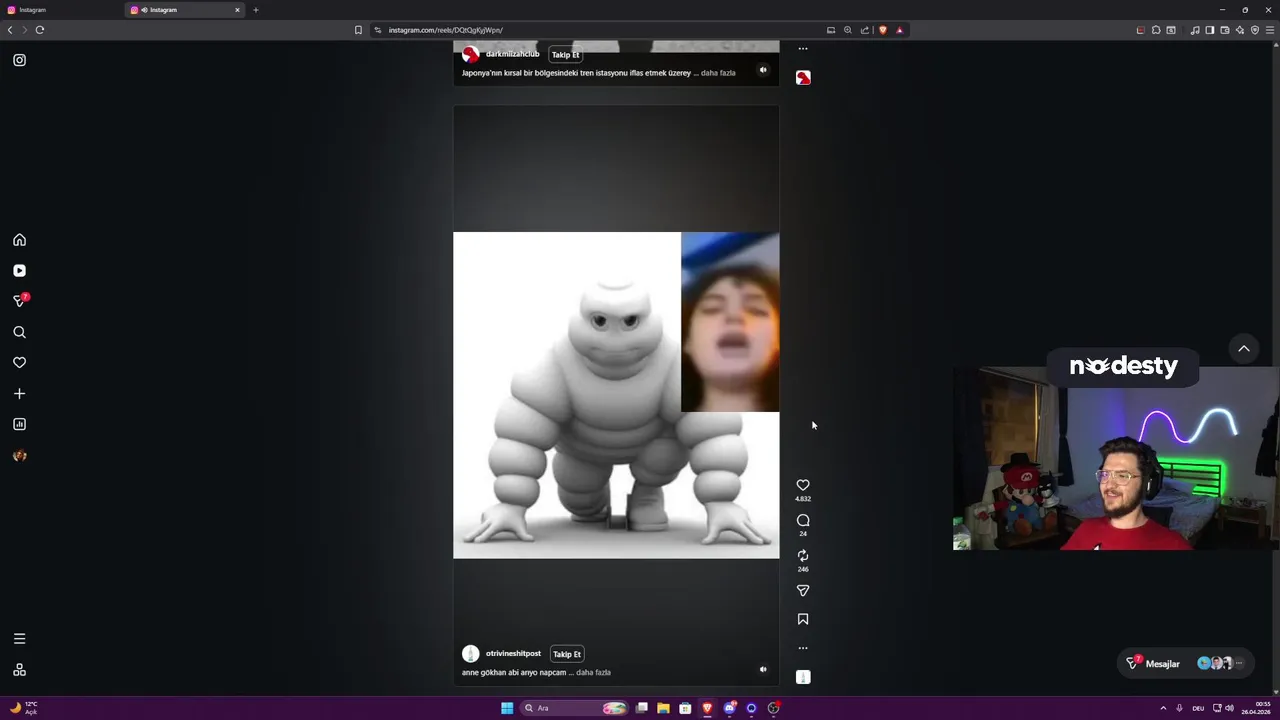Switch to the first Instagram tab

pos(60,10)
